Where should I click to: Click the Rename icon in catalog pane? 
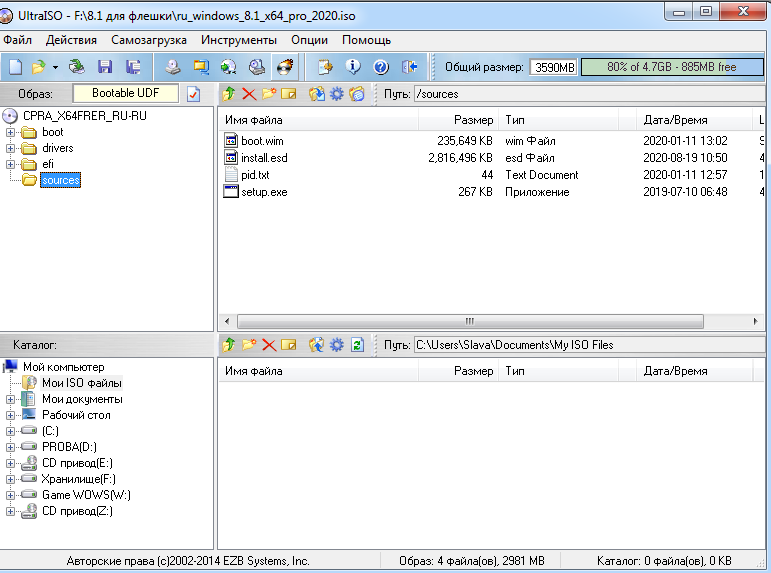click(289, 345)
